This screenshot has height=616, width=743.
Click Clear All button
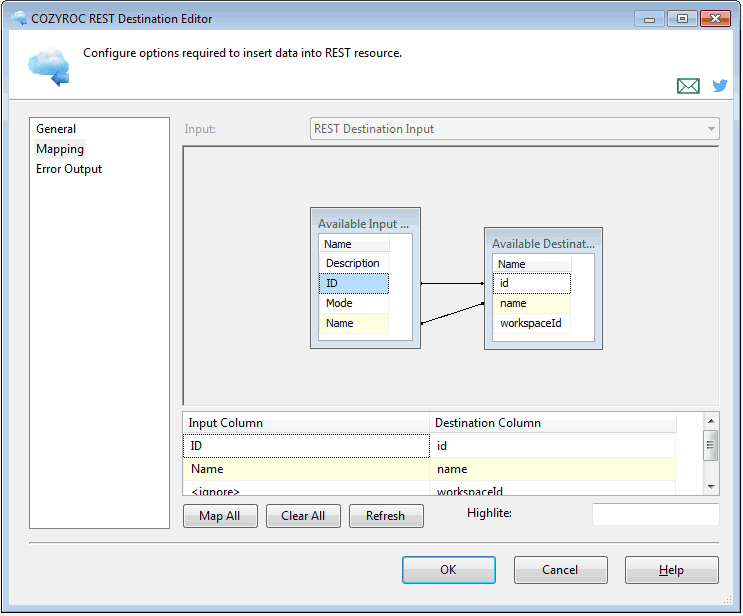pos(303,516)
